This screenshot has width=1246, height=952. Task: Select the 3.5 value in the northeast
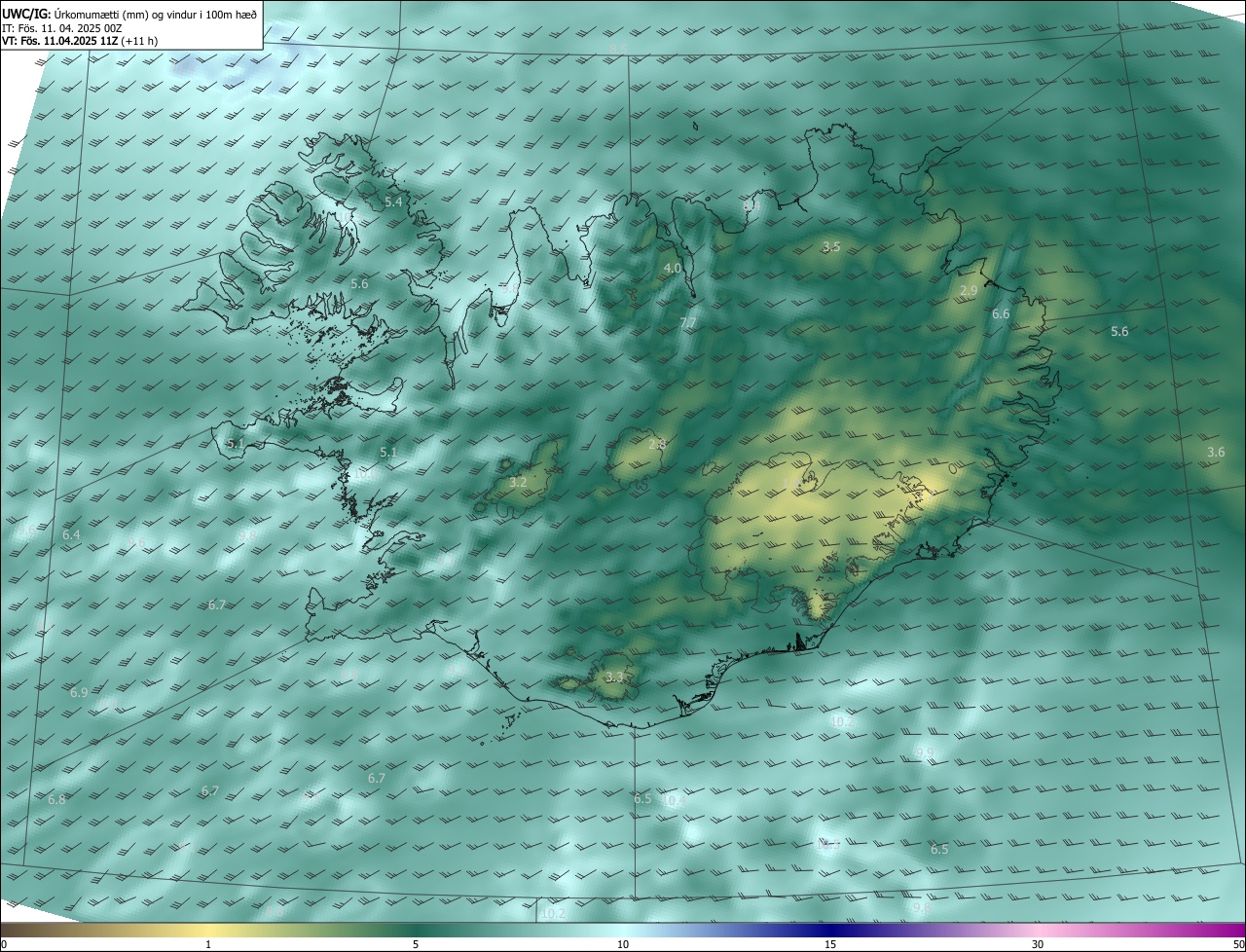pyautogui.click(x=830, y=247)
